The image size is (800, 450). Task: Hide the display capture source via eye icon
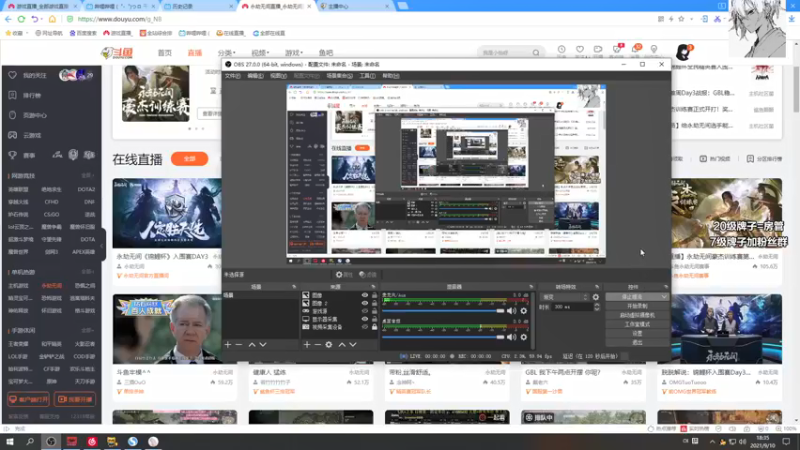pos(365,319)
